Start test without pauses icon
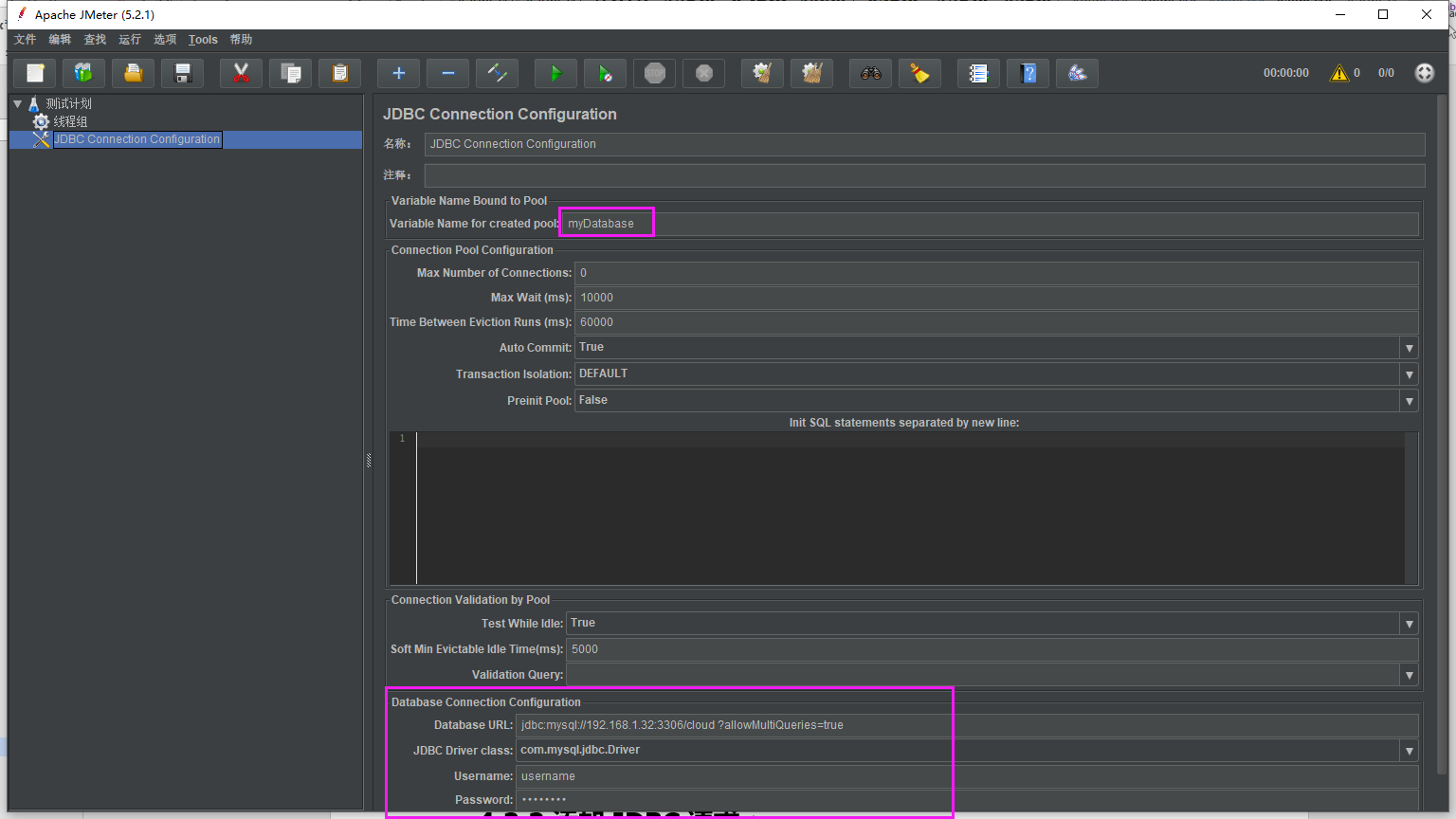This screenshot has height=819, width=1456. pos(606,73)
